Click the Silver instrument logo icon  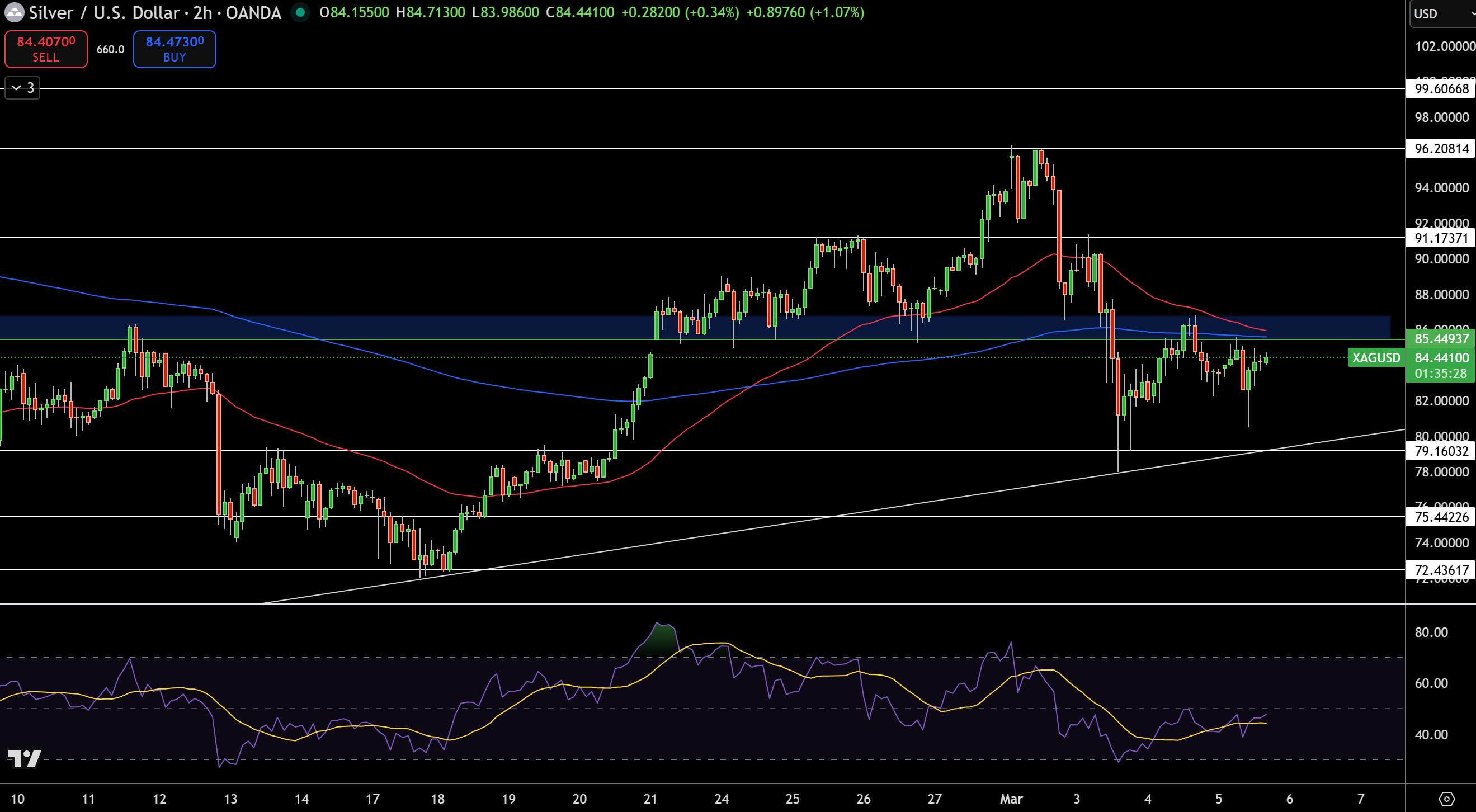pos(15,13)
